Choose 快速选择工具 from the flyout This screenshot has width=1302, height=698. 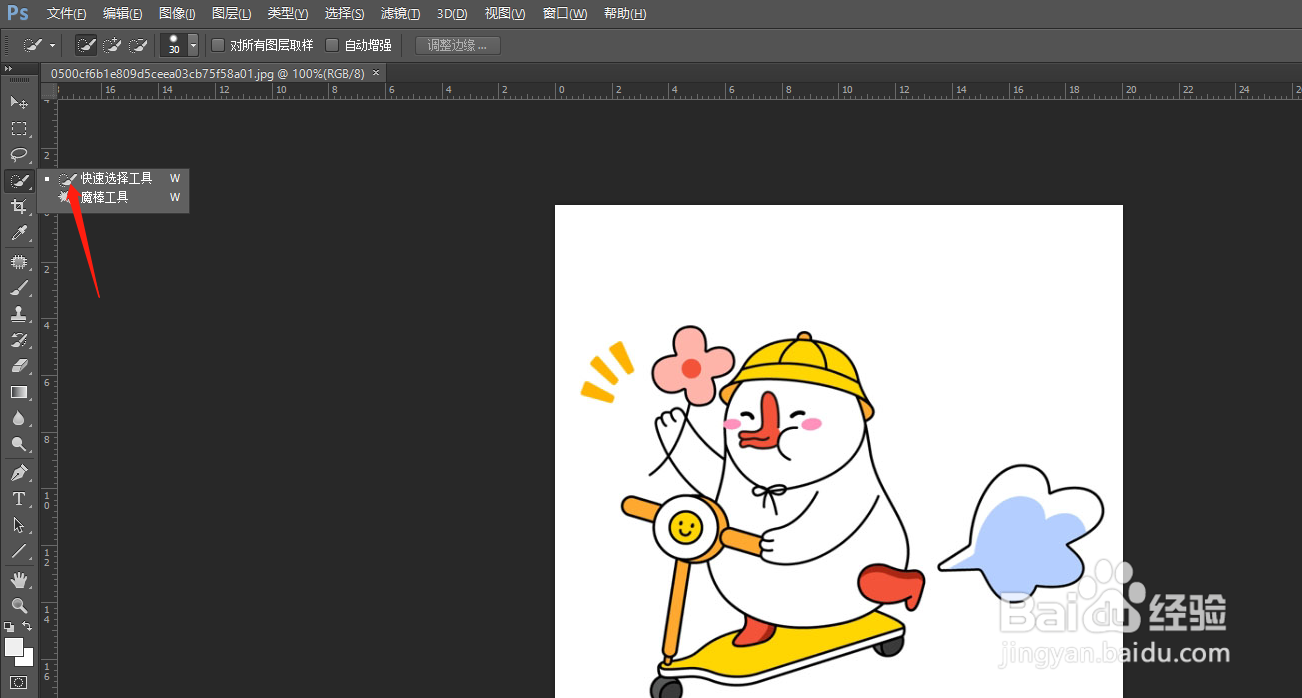point(114,178)
